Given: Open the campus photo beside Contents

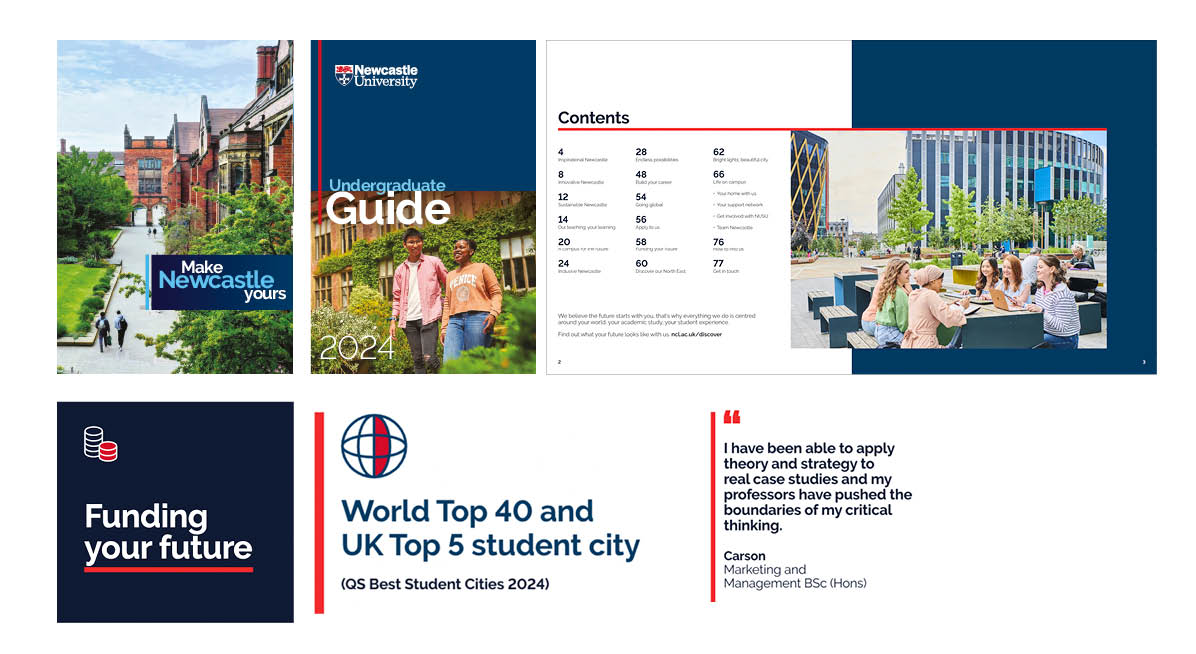Looking at the screenshot, I should coord(948,239).
